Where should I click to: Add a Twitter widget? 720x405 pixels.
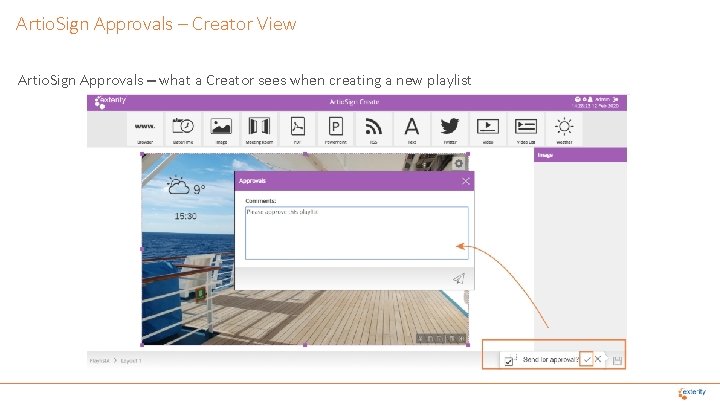tap(450, 129)
